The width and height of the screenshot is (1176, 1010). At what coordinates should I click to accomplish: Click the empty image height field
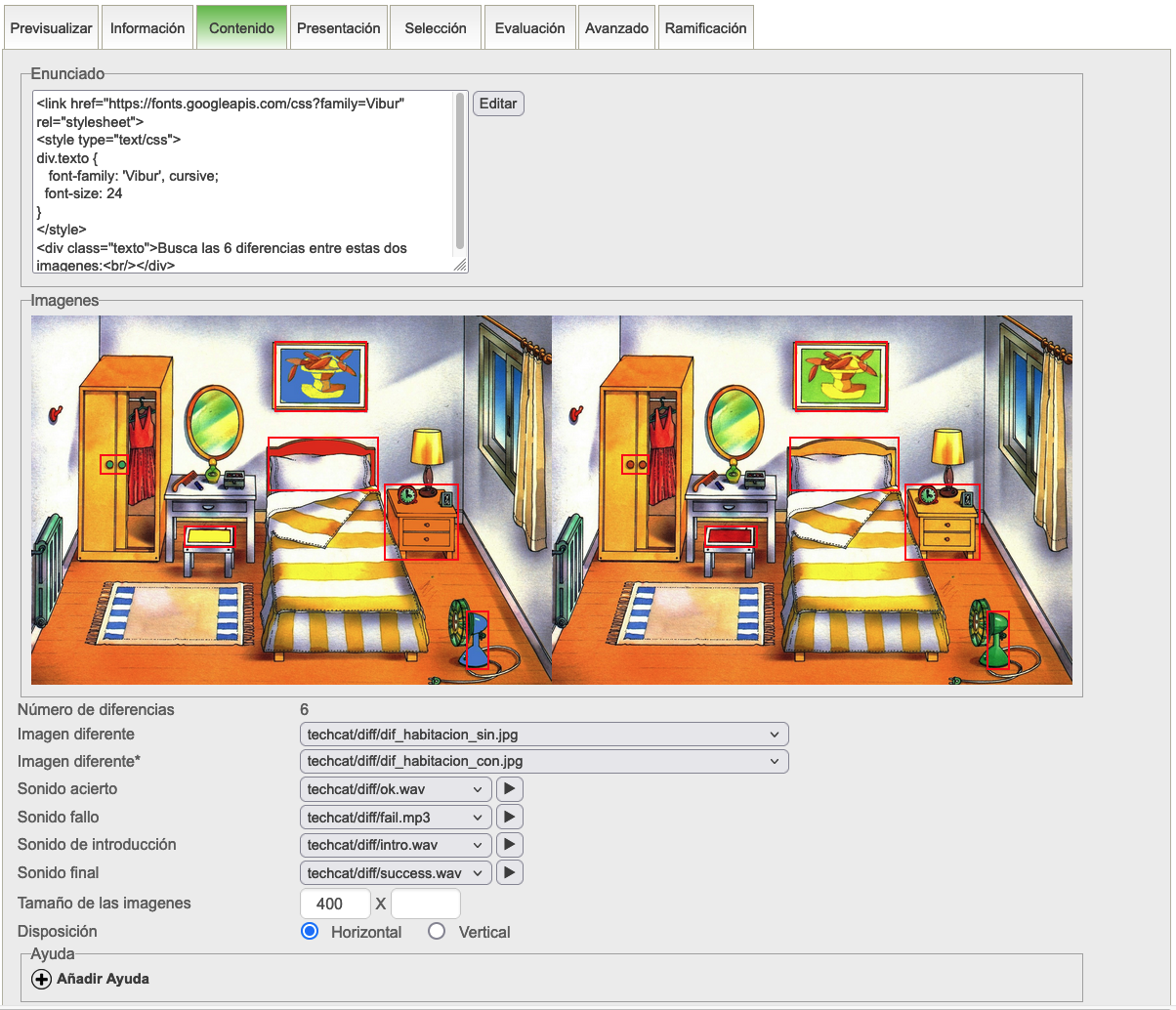425,904
